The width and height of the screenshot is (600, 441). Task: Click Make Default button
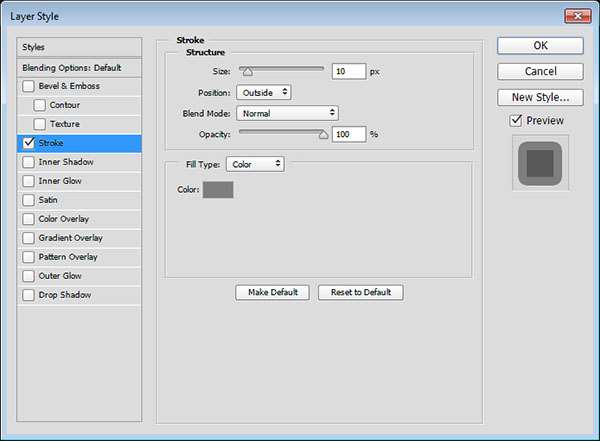pos(272,292)
